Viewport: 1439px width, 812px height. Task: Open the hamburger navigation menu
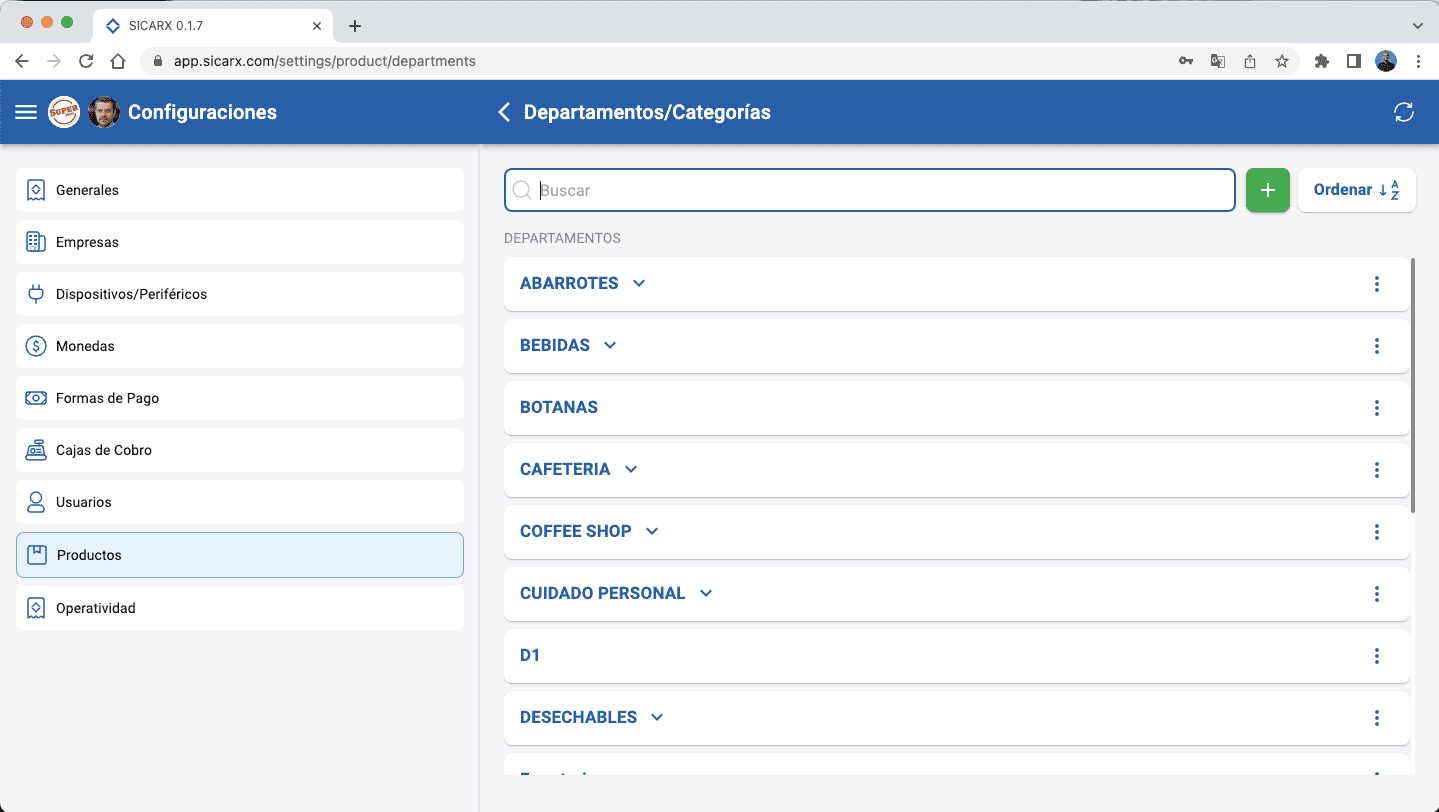pos(26,112)
